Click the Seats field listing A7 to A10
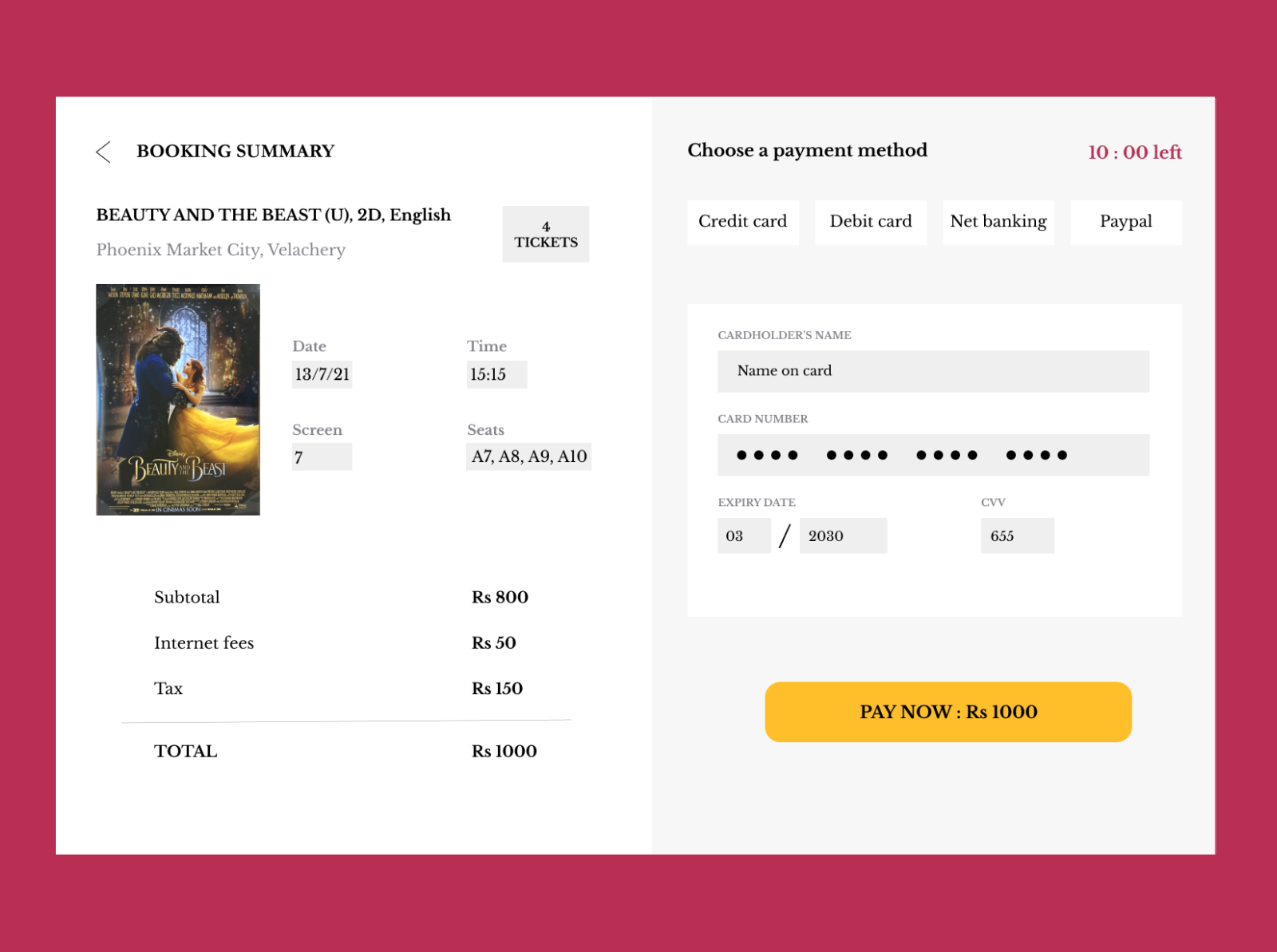This screenshot has height=952, width=1277. [529, 456]
